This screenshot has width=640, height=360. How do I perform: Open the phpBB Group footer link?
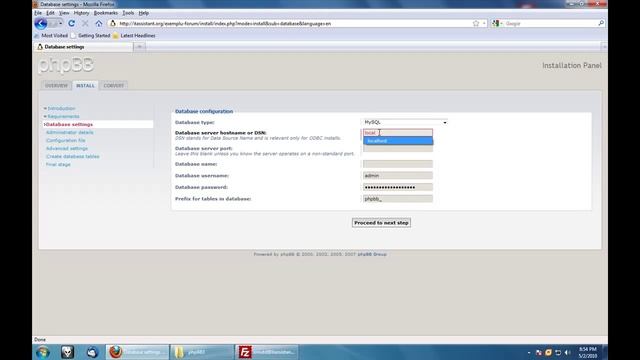tap(372, 254)
